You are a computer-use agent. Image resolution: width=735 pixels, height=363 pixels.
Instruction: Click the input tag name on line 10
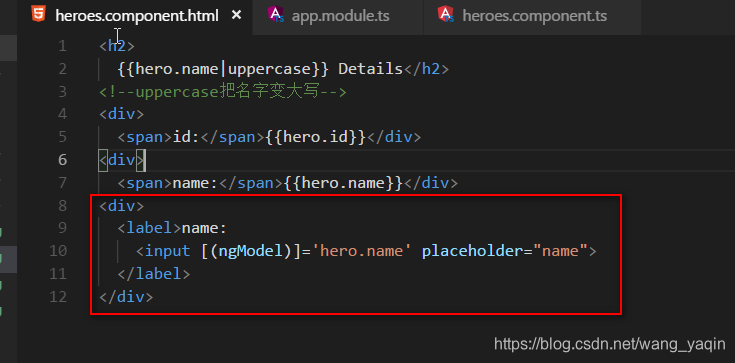[167, 251]
